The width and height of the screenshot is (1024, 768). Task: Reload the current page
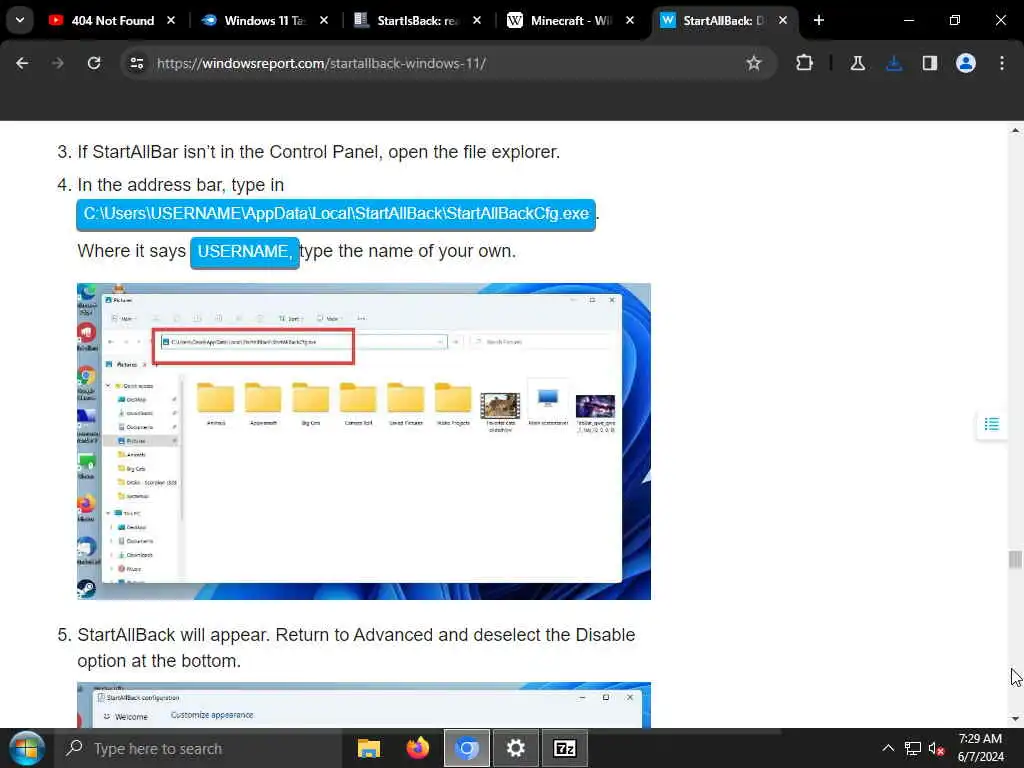pos(94,63)
